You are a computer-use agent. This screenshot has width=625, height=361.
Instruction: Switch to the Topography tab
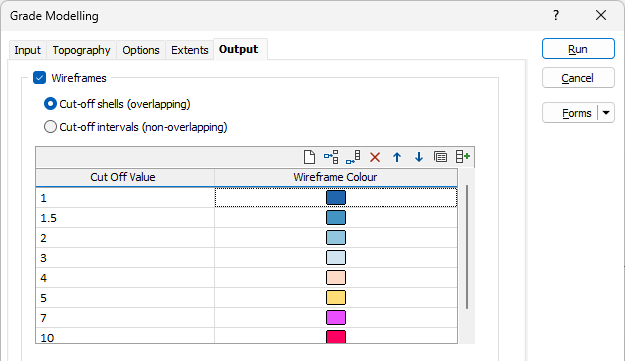[81, 50]
